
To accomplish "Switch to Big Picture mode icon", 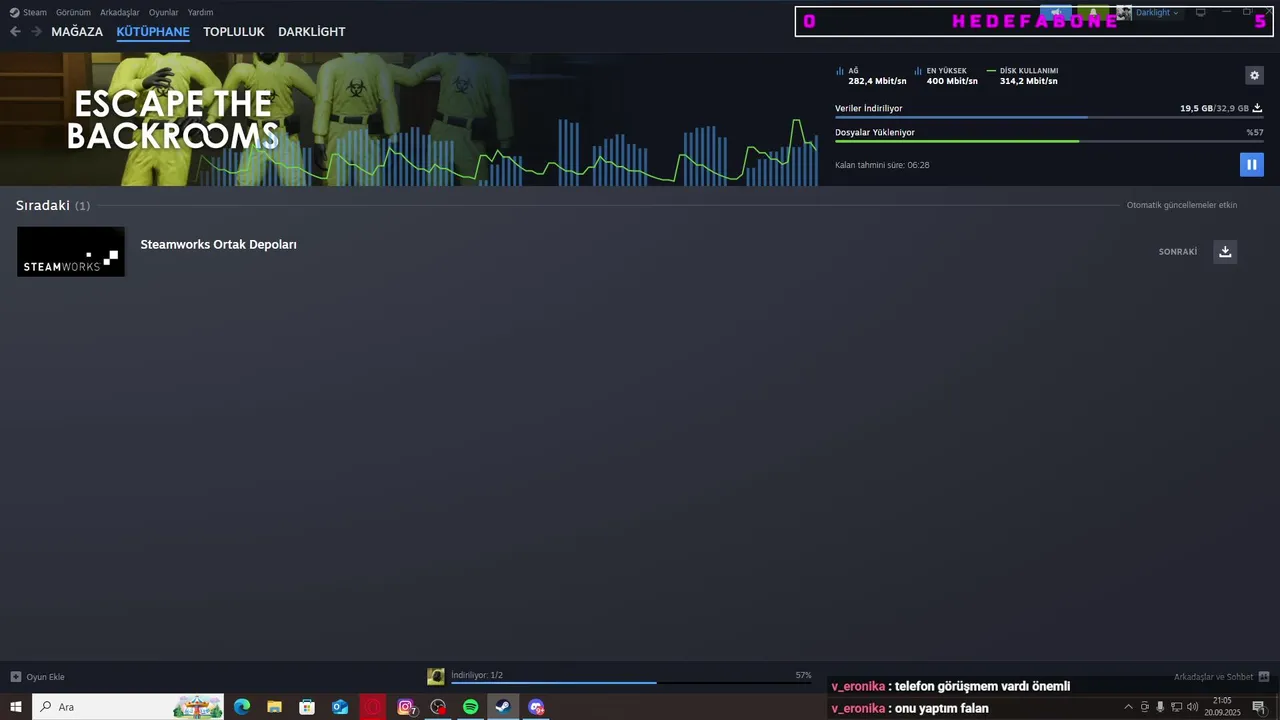I will (1201, 12).
